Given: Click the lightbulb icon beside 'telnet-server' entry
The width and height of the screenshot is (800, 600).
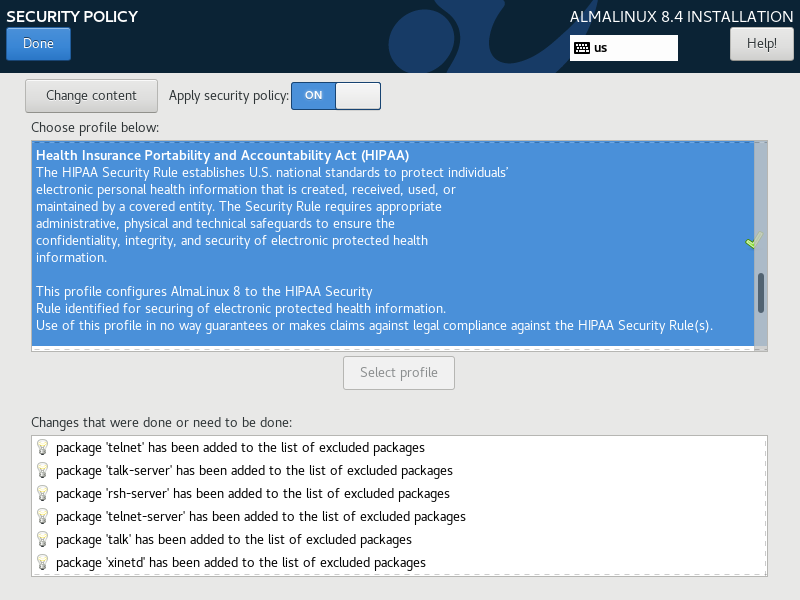Looking at the screenshot, I should pos(42,517).
